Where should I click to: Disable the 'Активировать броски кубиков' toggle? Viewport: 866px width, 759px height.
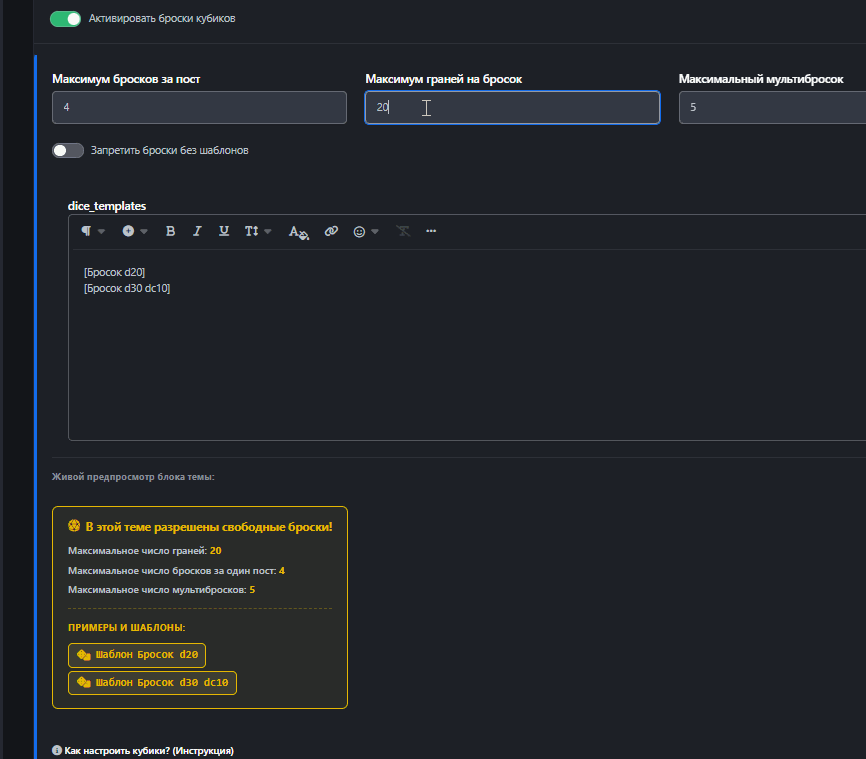pyautogui.click(x=65, y=18)
